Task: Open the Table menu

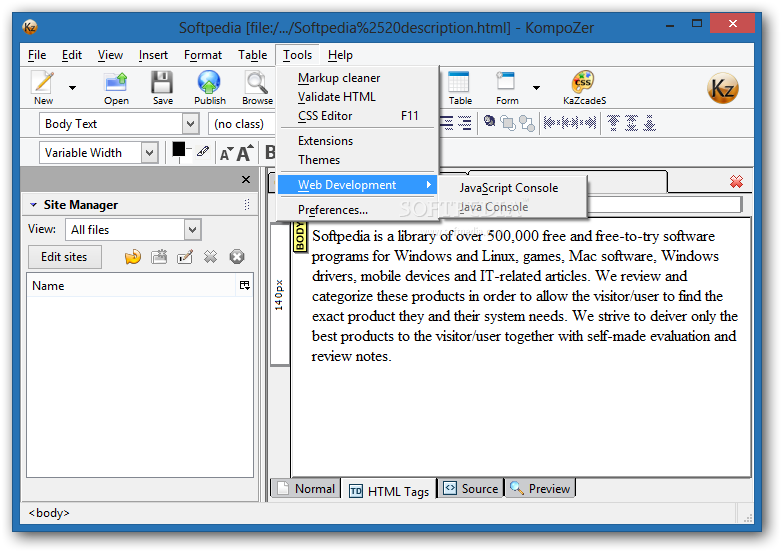Action: [252, 55]
